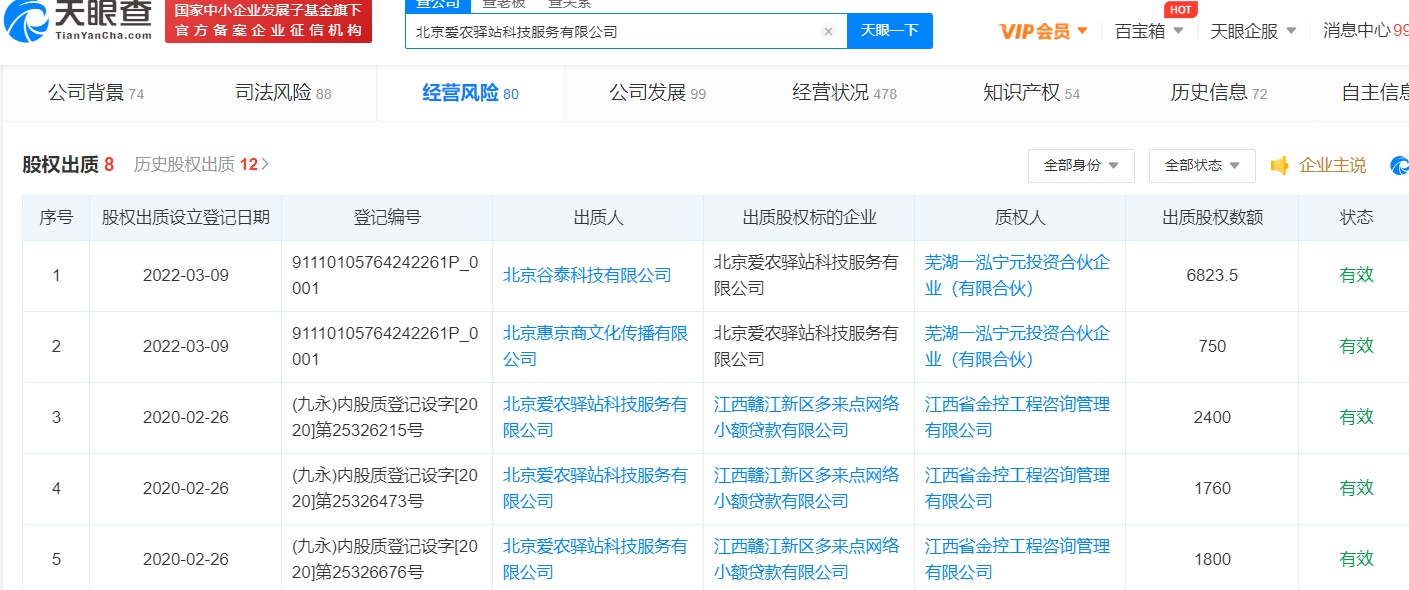Screen dimensions: 1409x590
Task: Select the 经营风险 tab
Action: point(470,93)
